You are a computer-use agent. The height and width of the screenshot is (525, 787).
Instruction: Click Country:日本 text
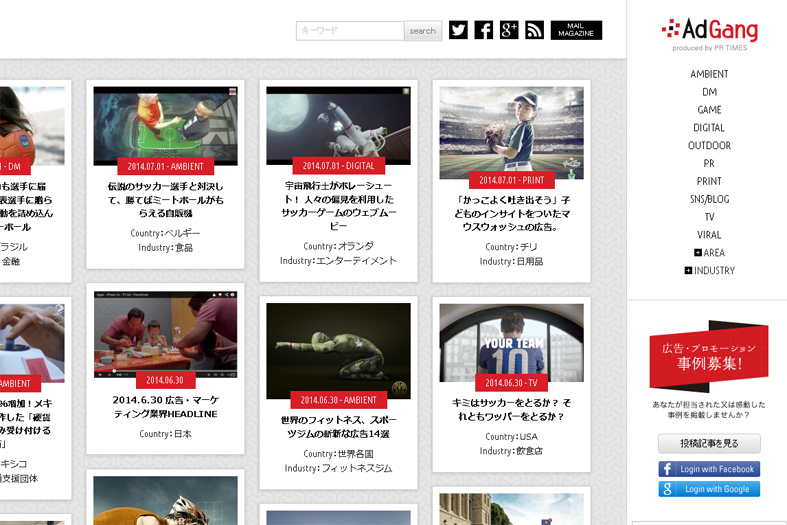(166, 434)
